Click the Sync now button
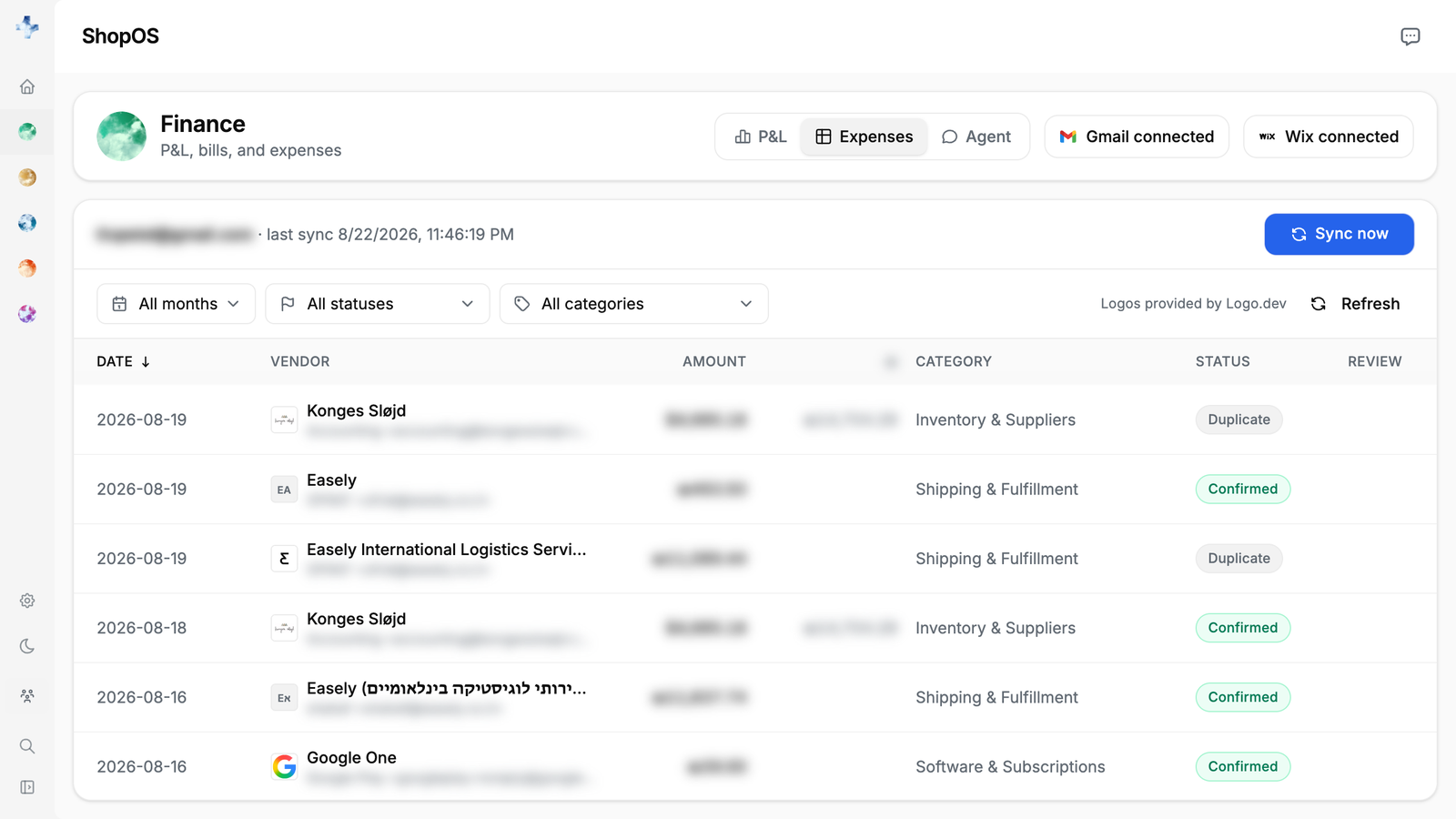Image resolution: width=1456 pixels, height=819 pixels. [x=1339, y=234]
